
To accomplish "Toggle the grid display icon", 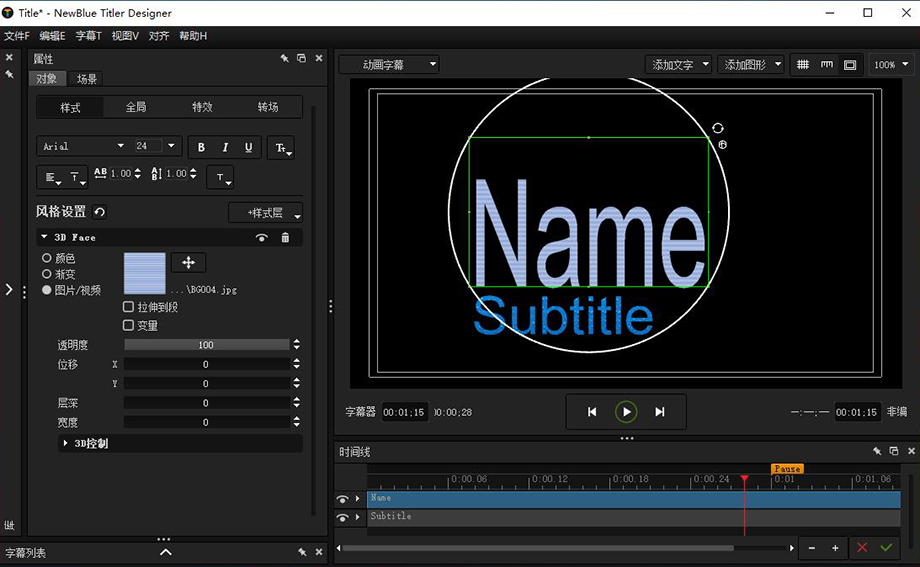I will click(x=802, y=65).
